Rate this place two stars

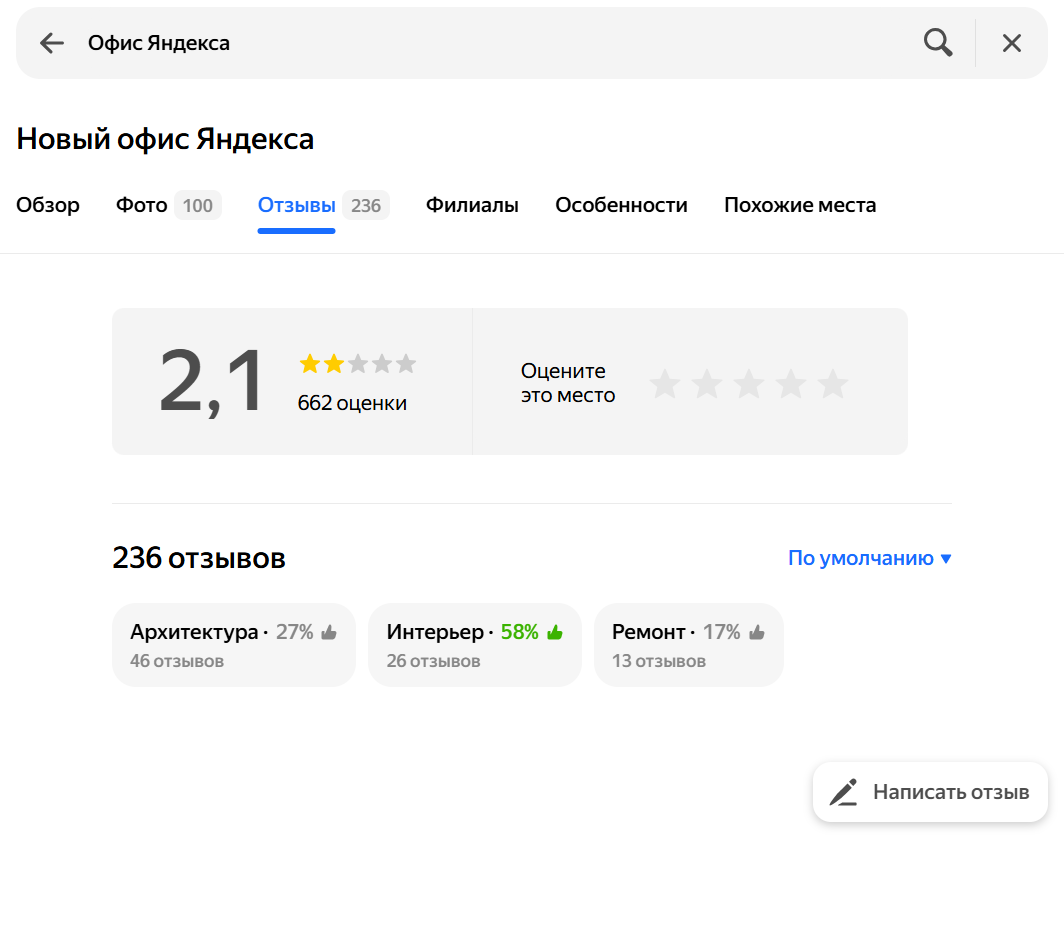coord(707,384)
